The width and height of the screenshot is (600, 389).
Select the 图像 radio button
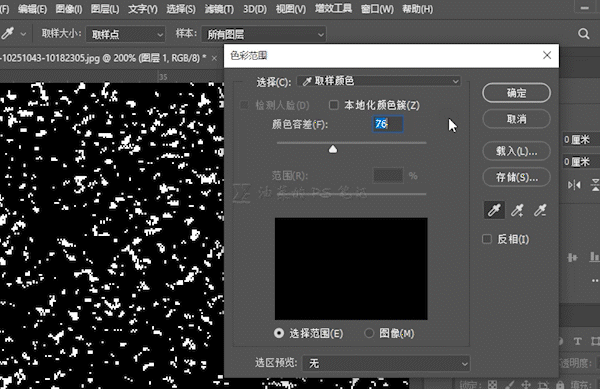pos(369,333)
